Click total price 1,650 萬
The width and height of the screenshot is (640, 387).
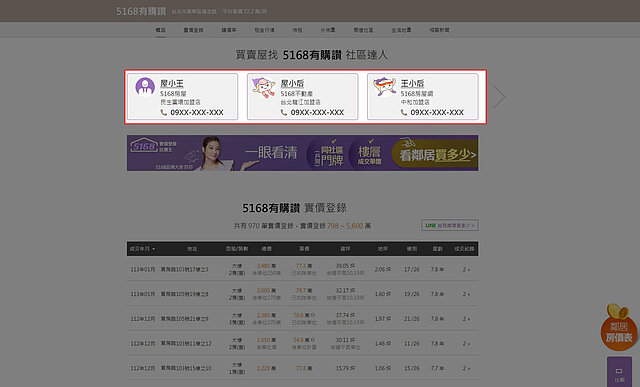(x=267, y=340)
